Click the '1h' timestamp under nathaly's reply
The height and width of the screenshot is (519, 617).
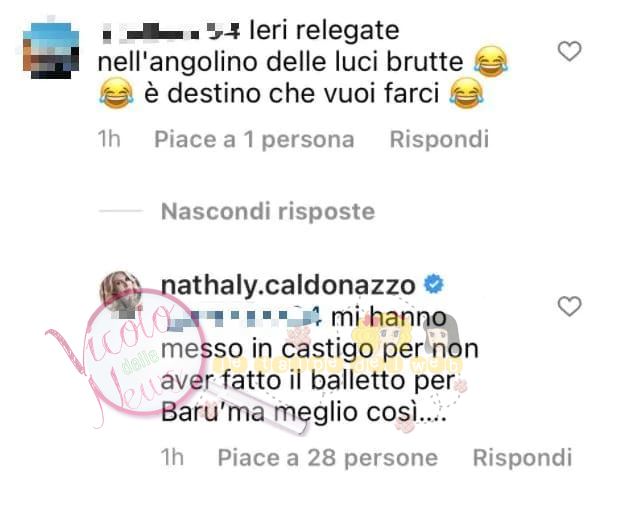click(172, 458)
